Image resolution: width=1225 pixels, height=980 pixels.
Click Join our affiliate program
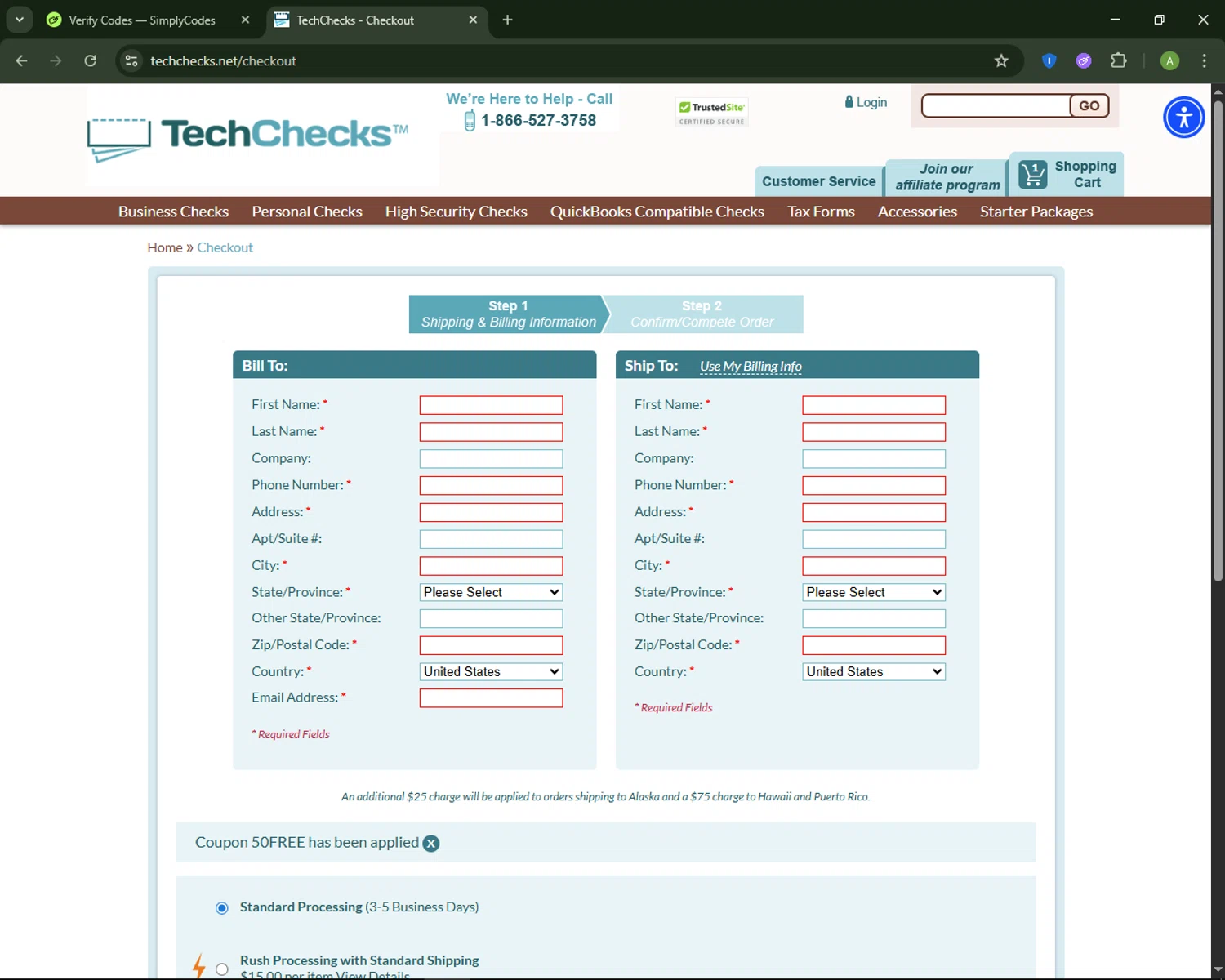click(947, 177)
